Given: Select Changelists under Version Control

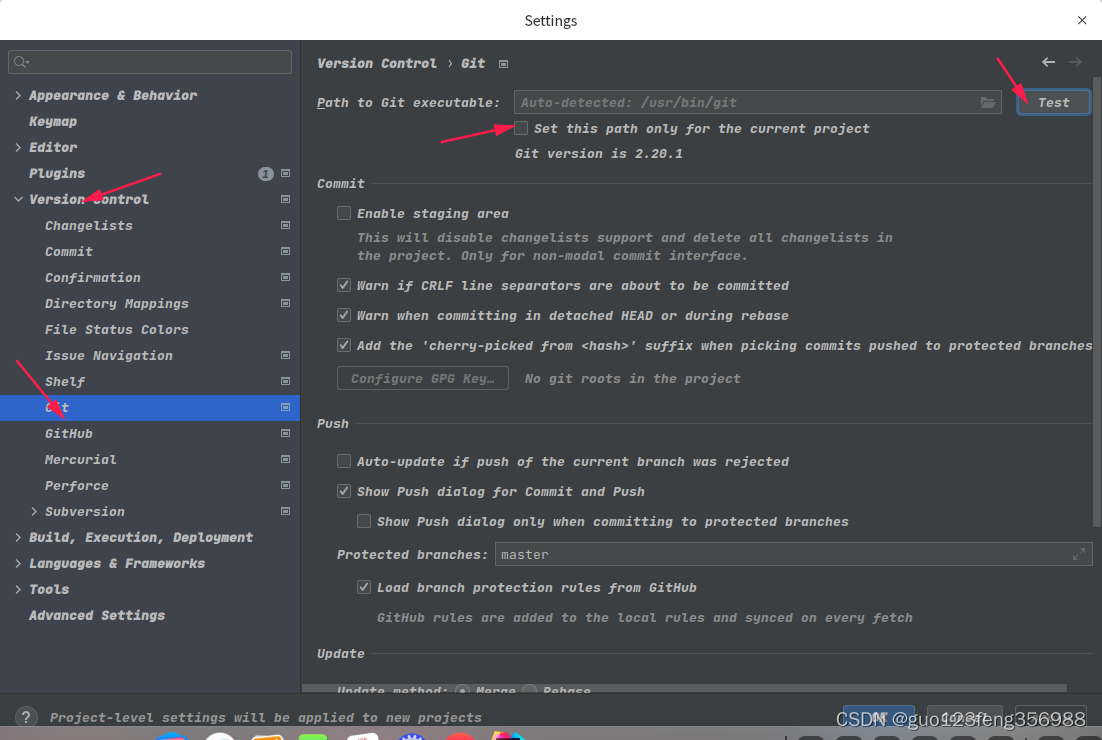Looking at the screenshot, I should 89,226.
